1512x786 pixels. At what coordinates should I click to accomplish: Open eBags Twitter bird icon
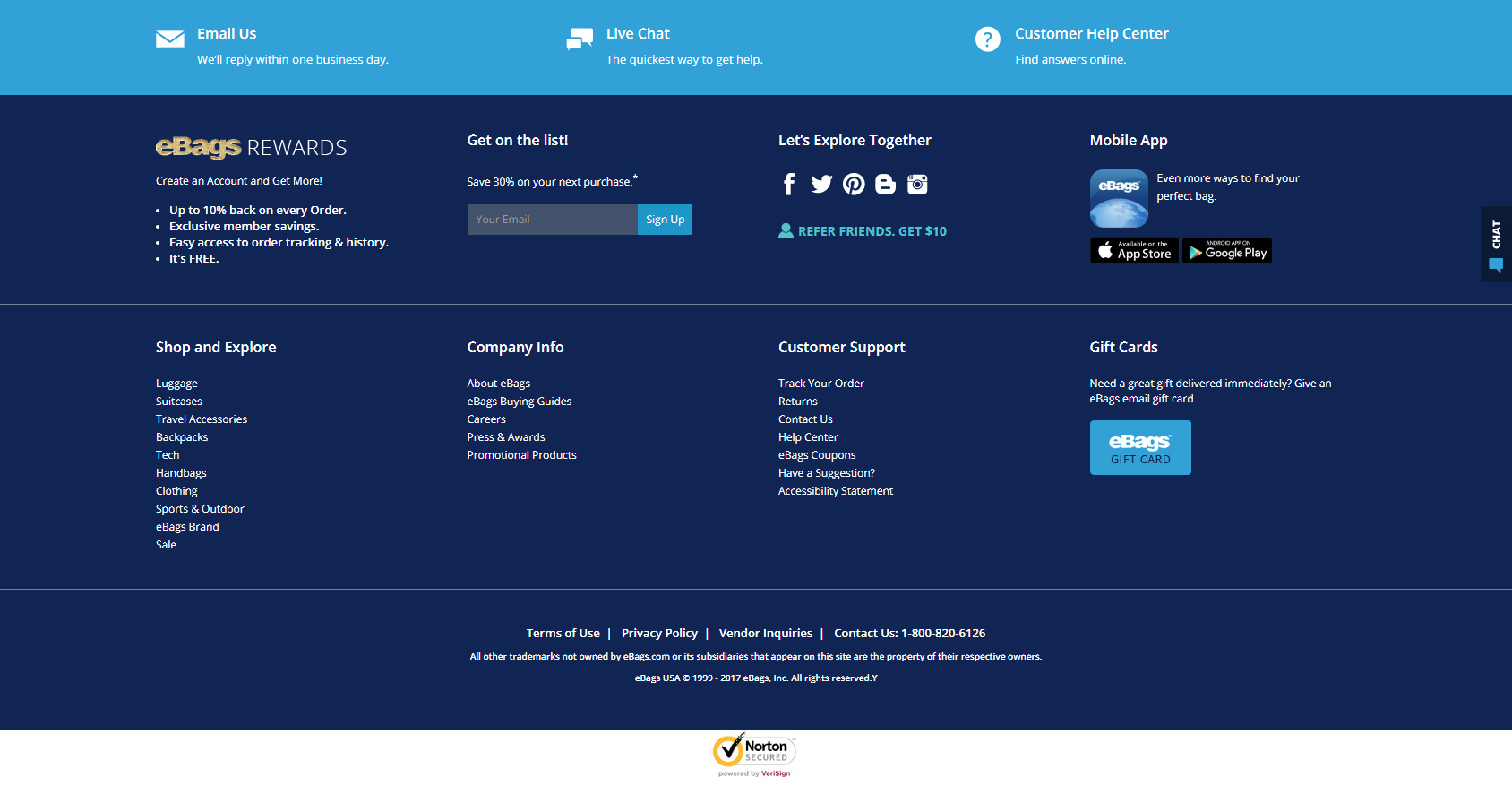(821, 185)
